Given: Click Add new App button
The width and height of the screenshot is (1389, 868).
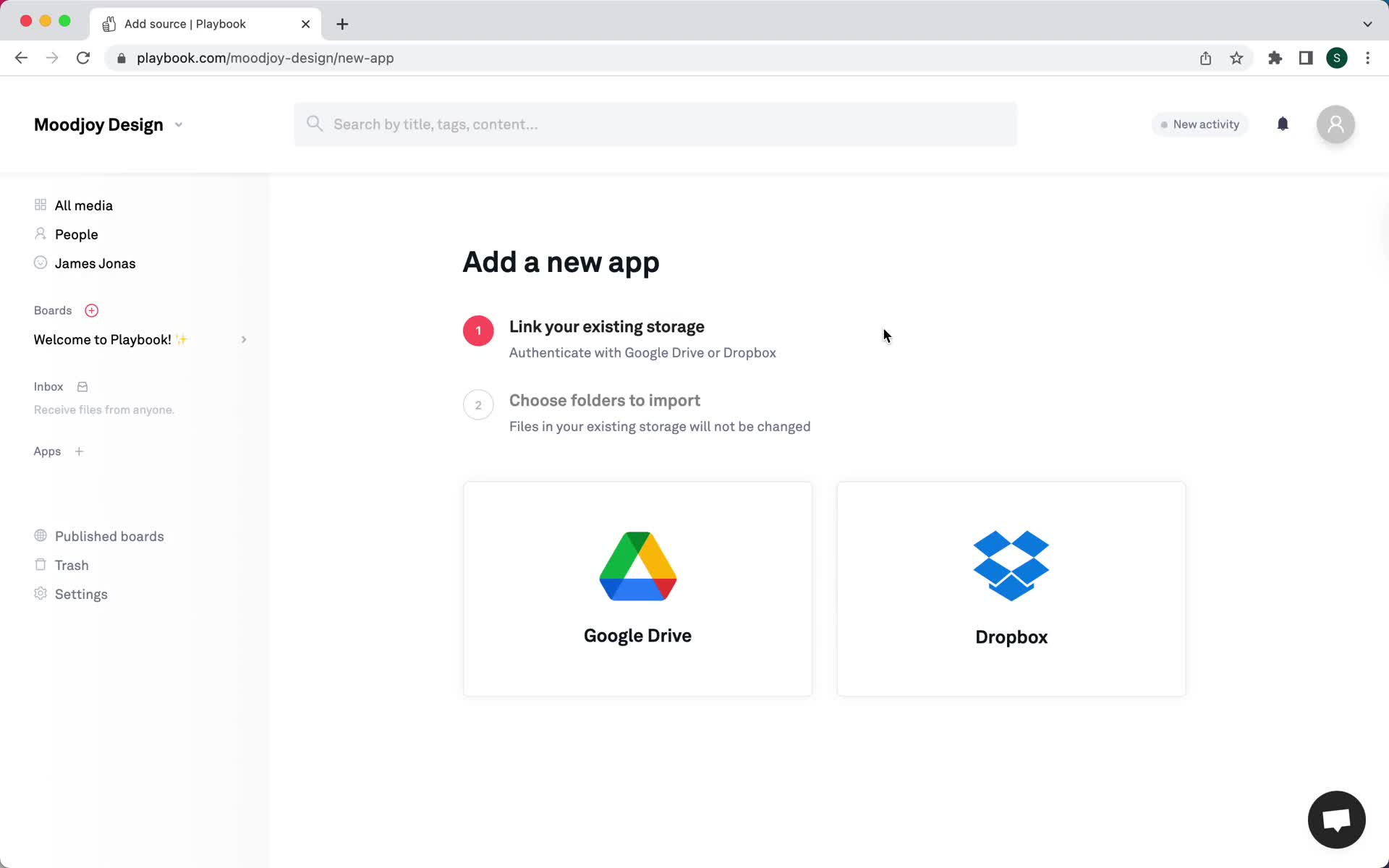Looking at the screenshot, I should coord(78,451).
